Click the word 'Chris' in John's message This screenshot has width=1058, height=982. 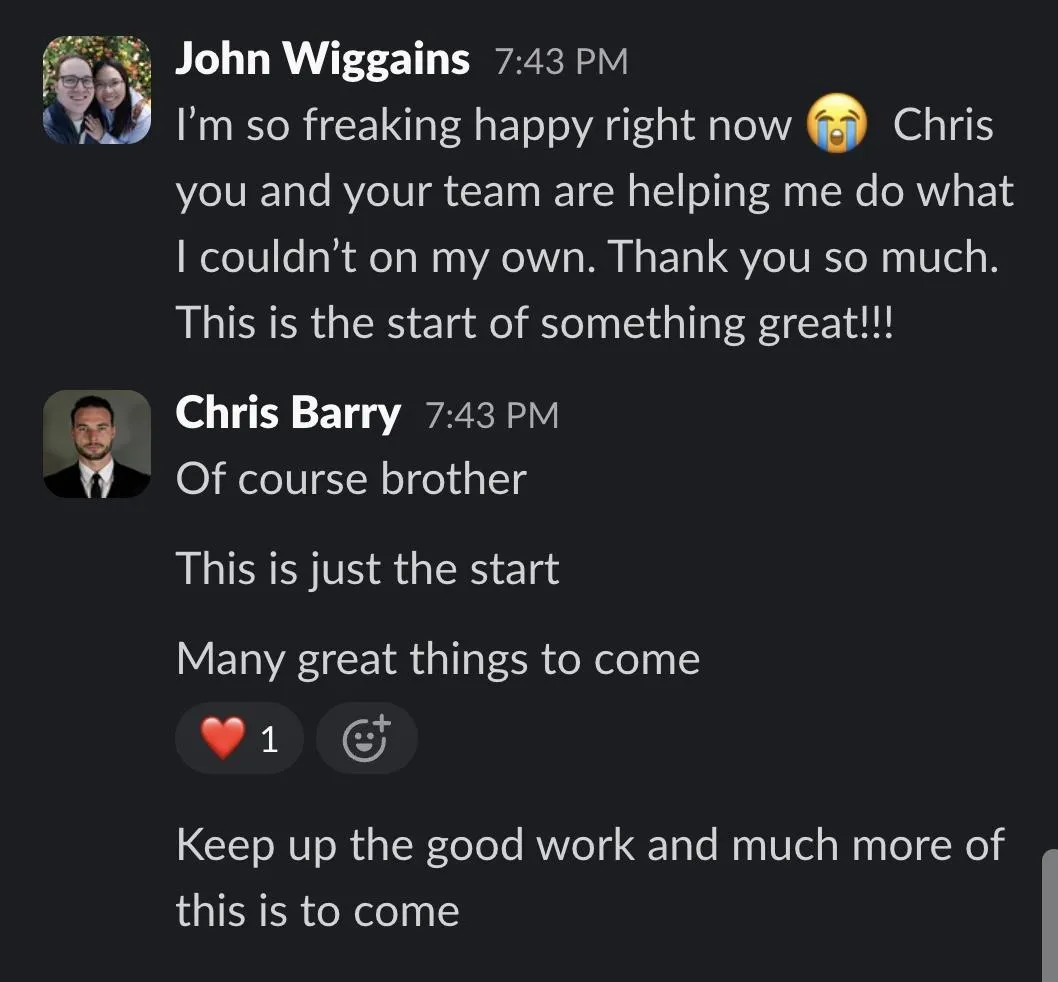pyautogui.click(x=943, y=126)
